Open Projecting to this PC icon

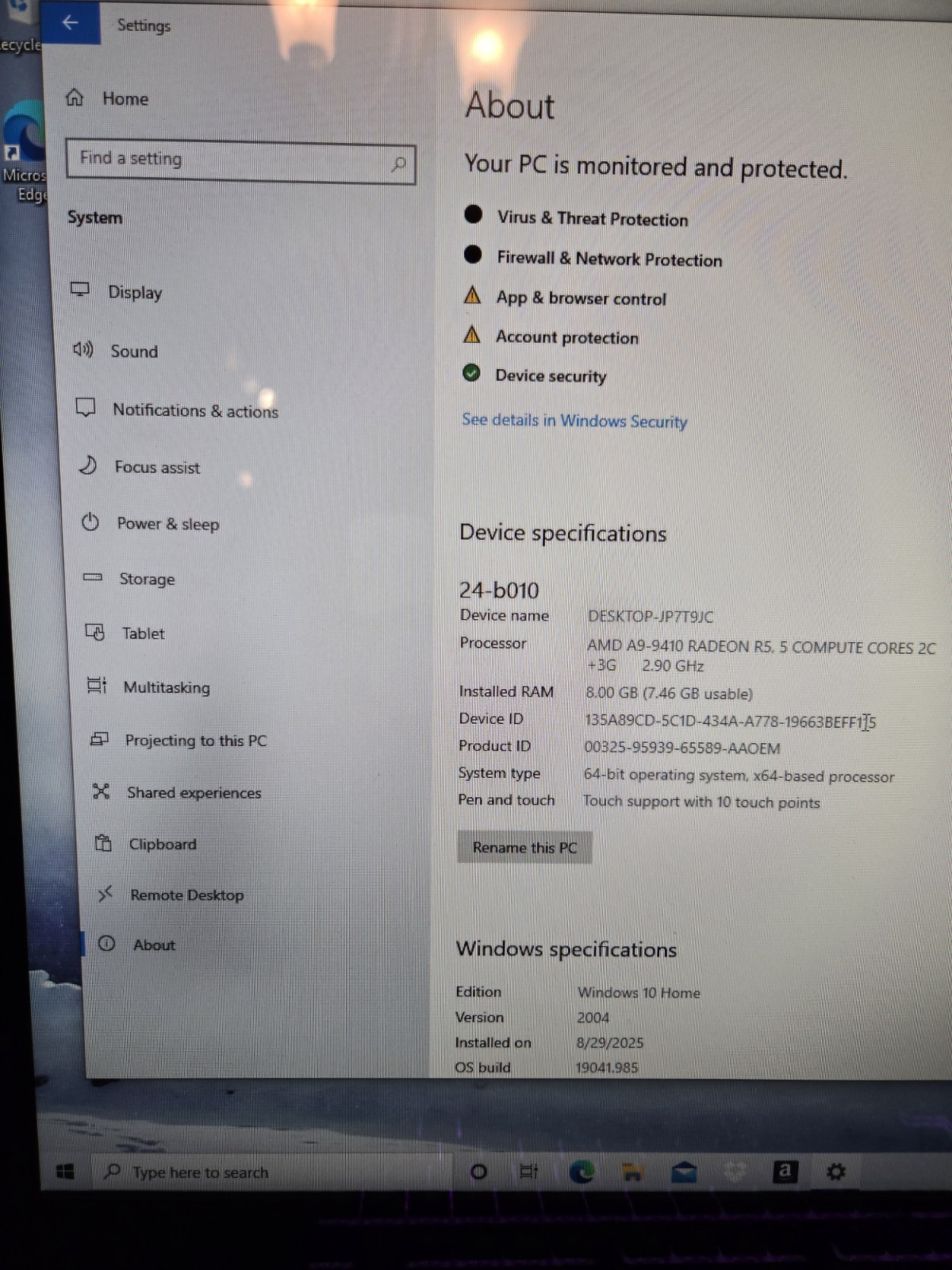click(99, 739)
